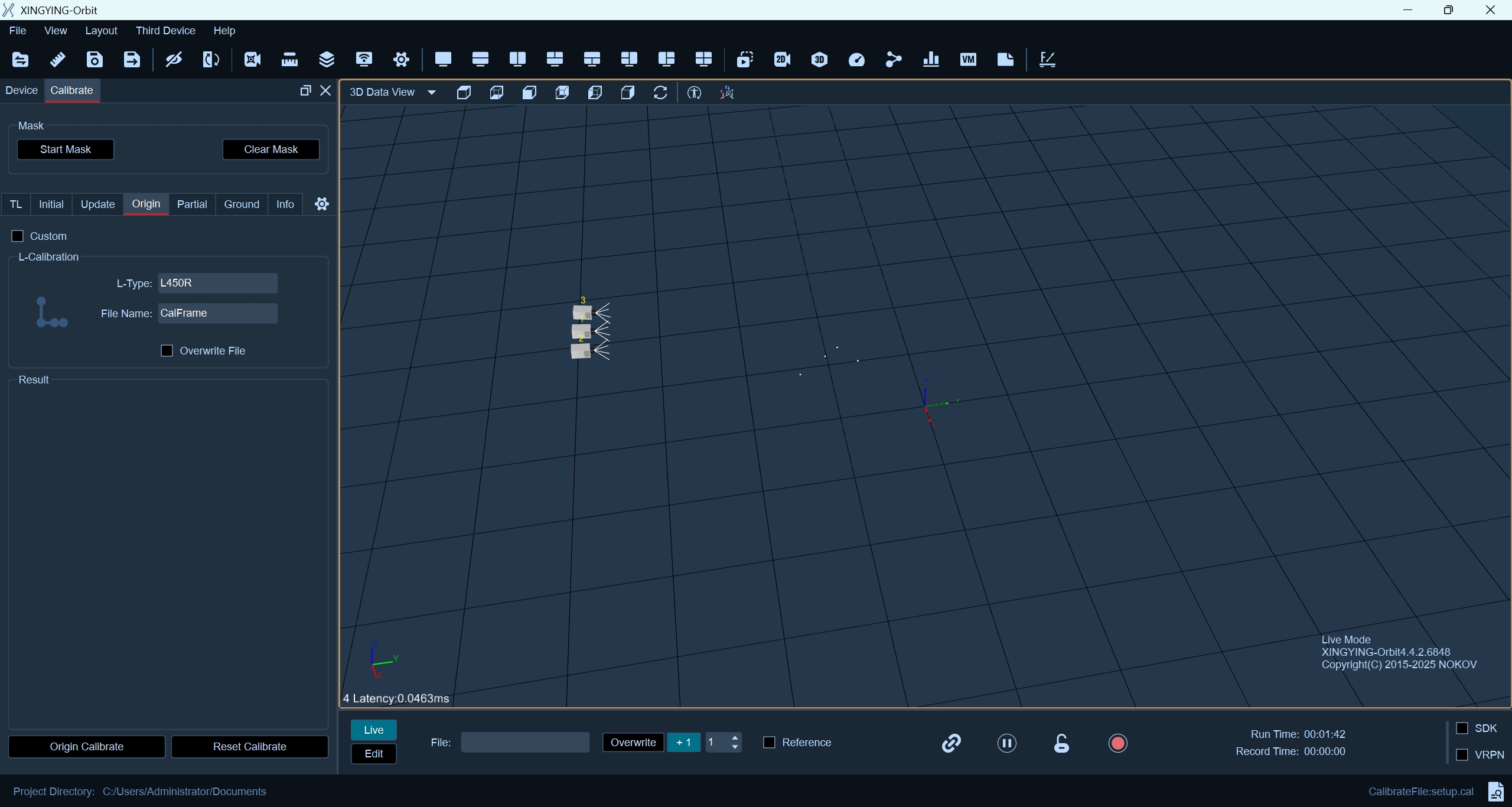Image resolution: width=1512 pixels, height=807 pixels.
Task: Switch to Edit mode button
Action: (x=374, y=754)
